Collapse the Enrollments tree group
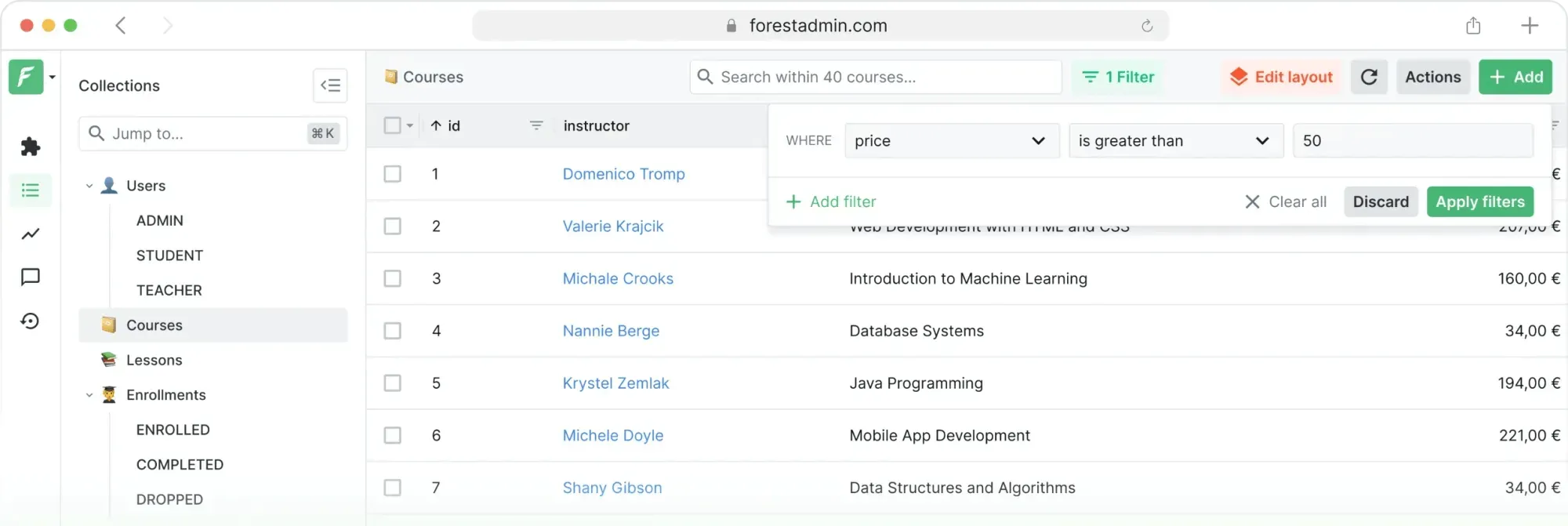This screenshot has width=1568, height=526. click(x=89, y=395)
